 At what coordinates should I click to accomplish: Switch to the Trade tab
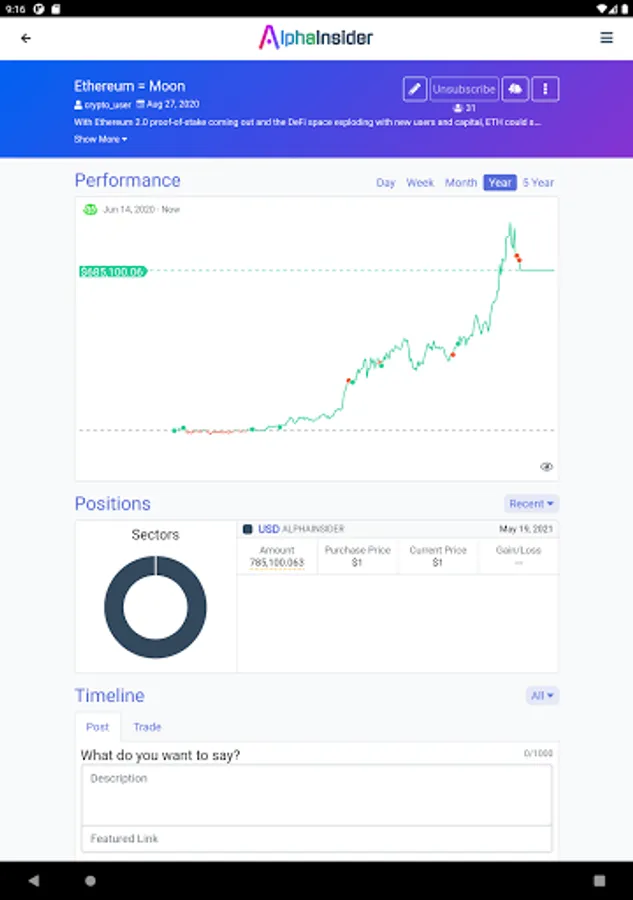click(x=147, y=727)
